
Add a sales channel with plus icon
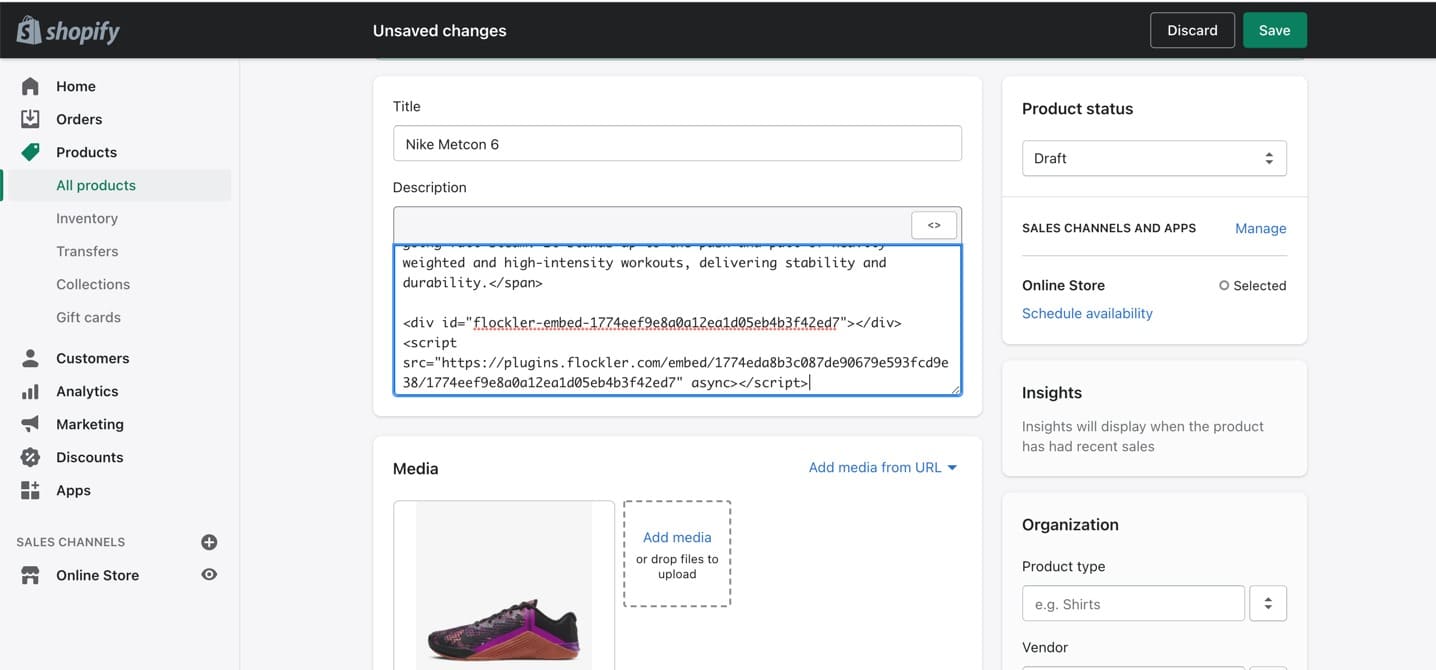(209, 542)
